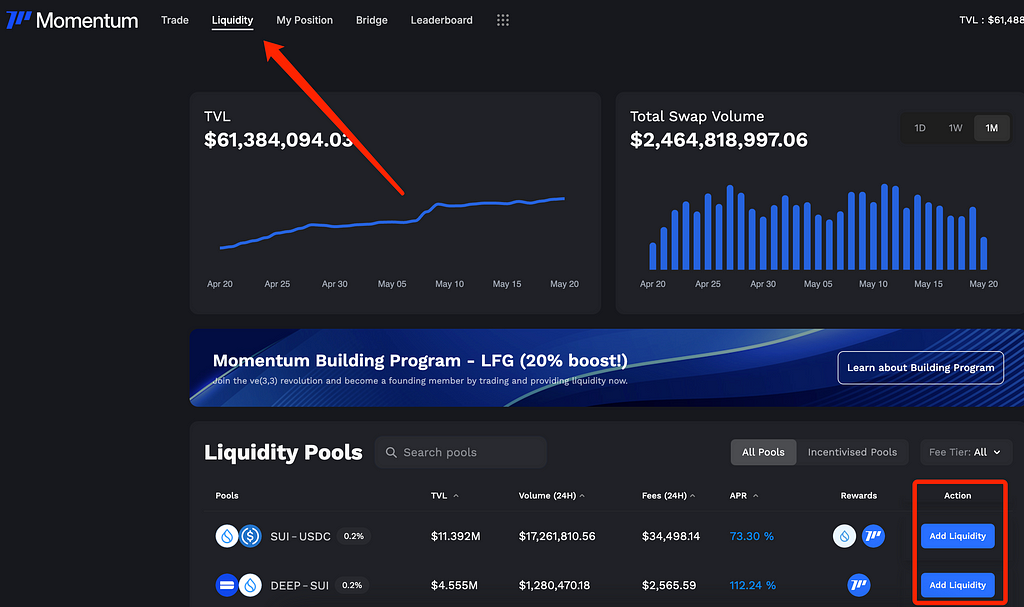Click the Momentum reward icon in DEEP-SUI row

pos(858,585)
